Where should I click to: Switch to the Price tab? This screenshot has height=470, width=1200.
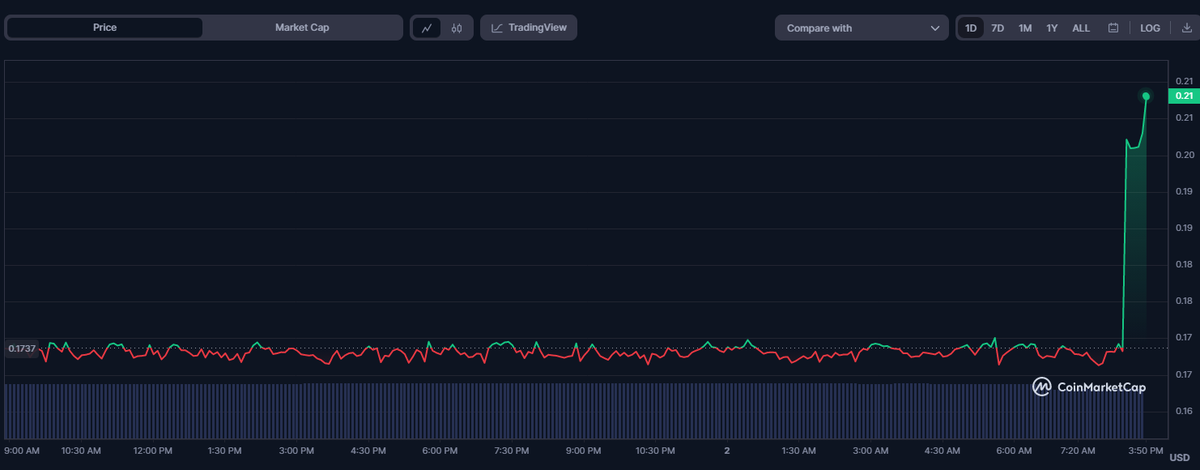click(105, 28)
